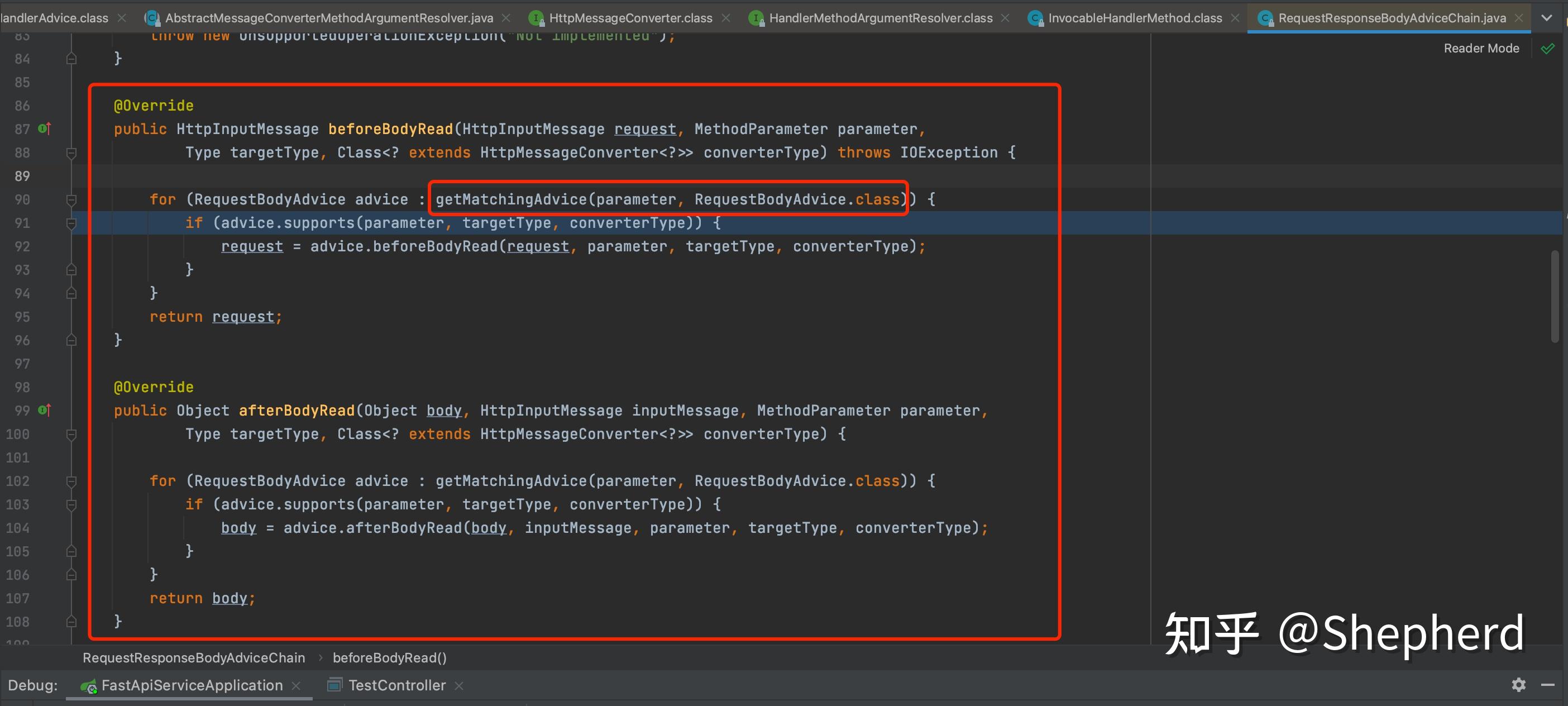Open AbstractMessageConverterMethodArgumentResolver.java tab
1568x706 pixels.
(329, 18)
